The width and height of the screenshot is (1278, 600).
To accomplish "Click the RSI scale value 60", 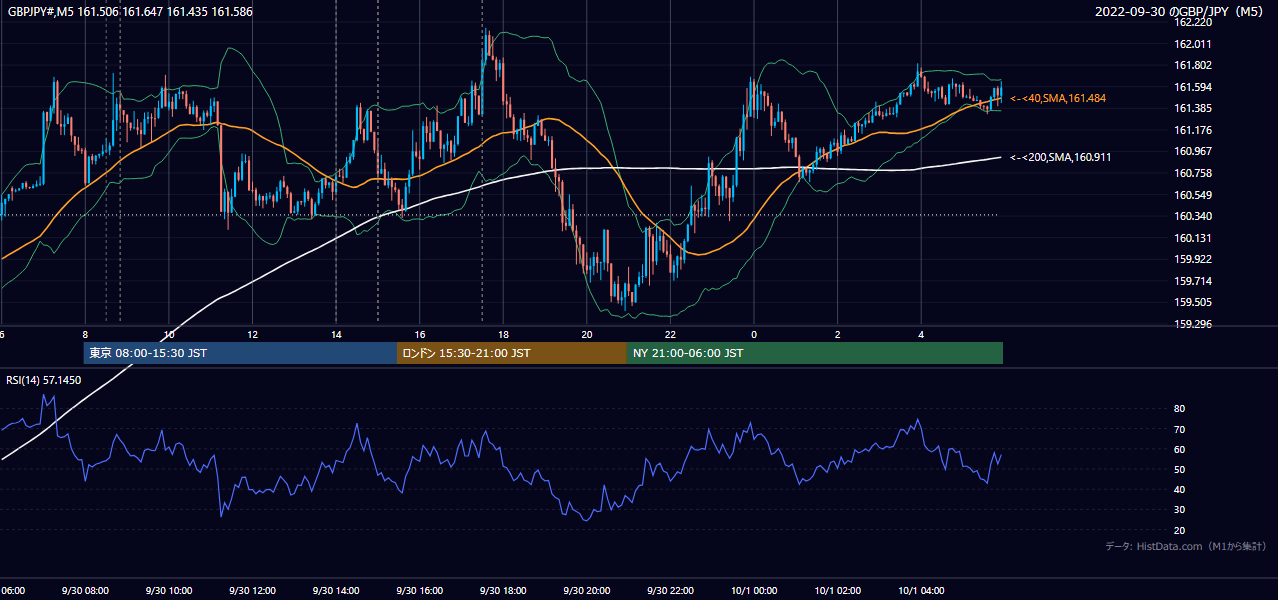I will (1179, 449).
